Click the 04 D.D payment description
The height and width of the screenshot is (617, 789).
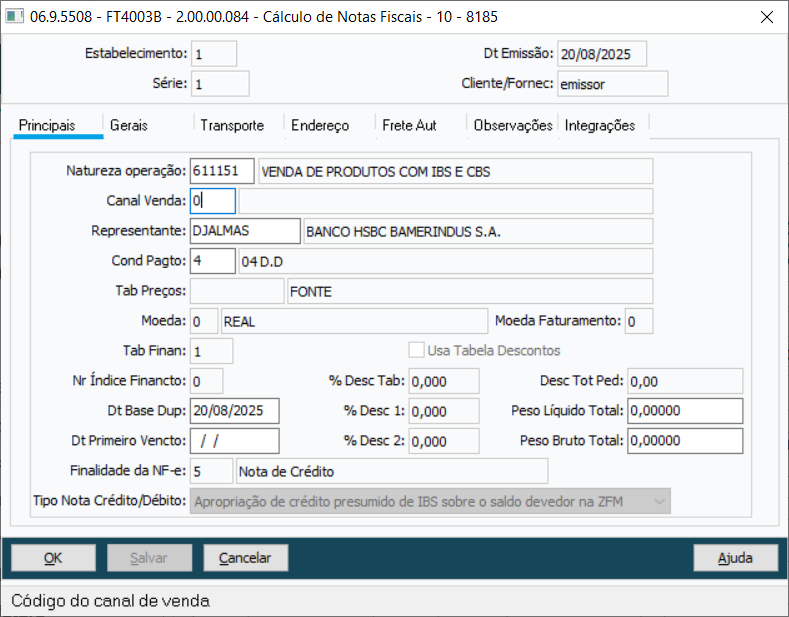(x=446, y=261)
